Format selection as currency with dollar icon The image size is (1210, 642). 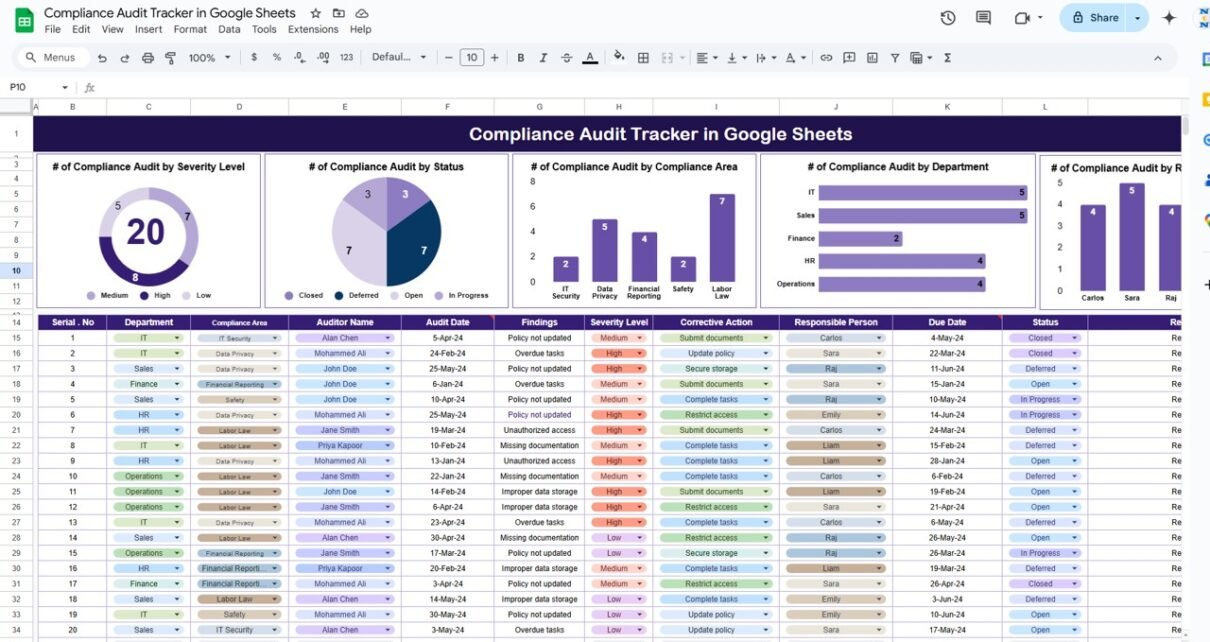pos(253,58)
